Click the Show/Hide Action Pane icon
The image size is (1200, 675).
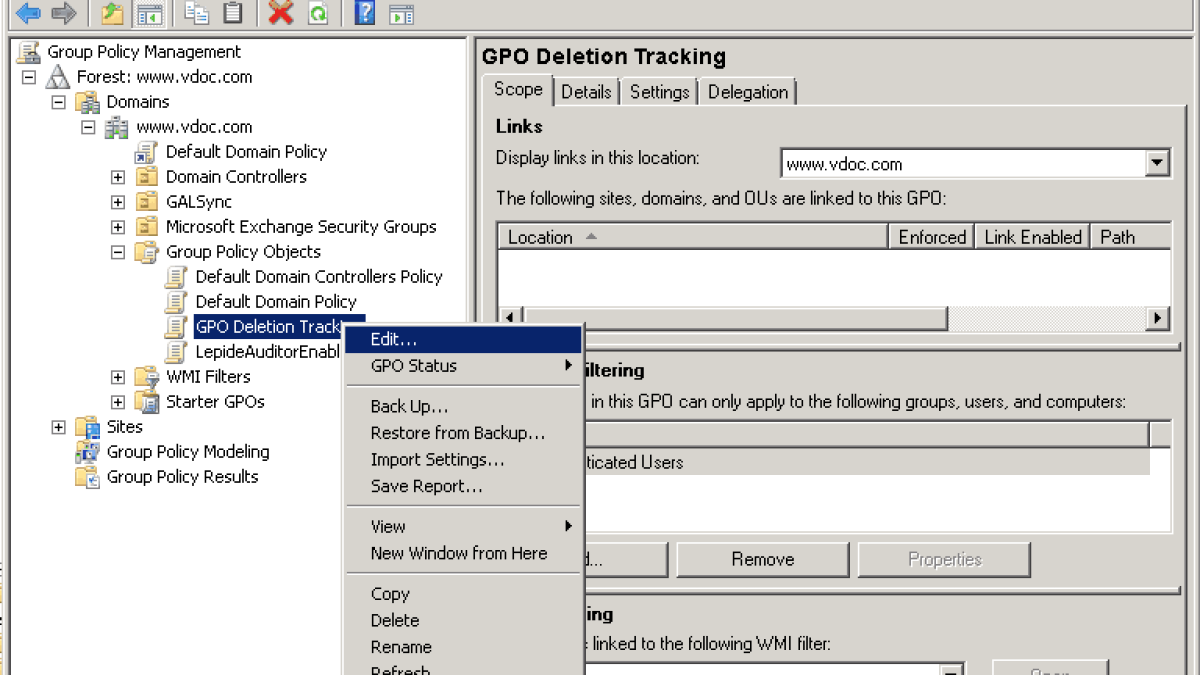click(401, 13)
